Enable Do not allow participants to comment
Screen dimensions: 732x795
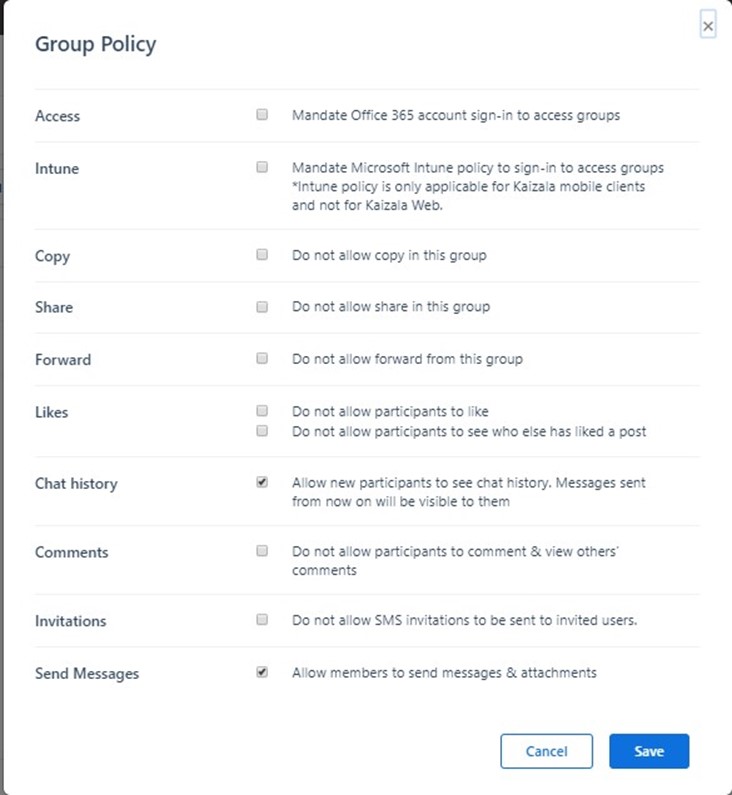pyautogui.click(x=262, y=551)
